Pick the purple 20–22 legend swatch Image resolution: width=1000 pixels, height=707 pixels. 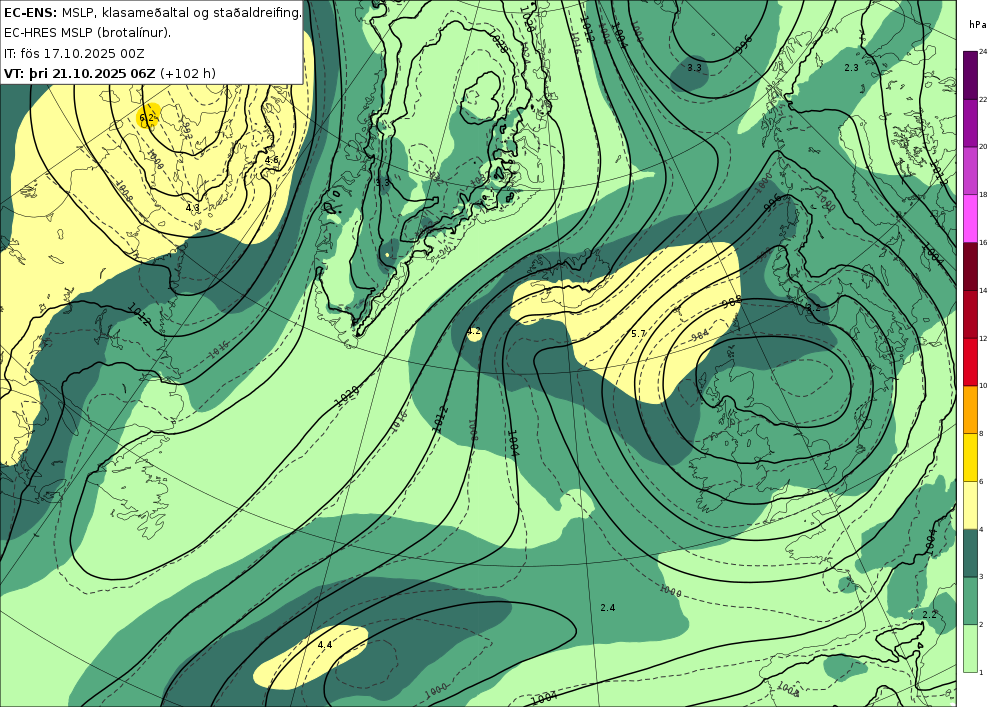[970, 123]
